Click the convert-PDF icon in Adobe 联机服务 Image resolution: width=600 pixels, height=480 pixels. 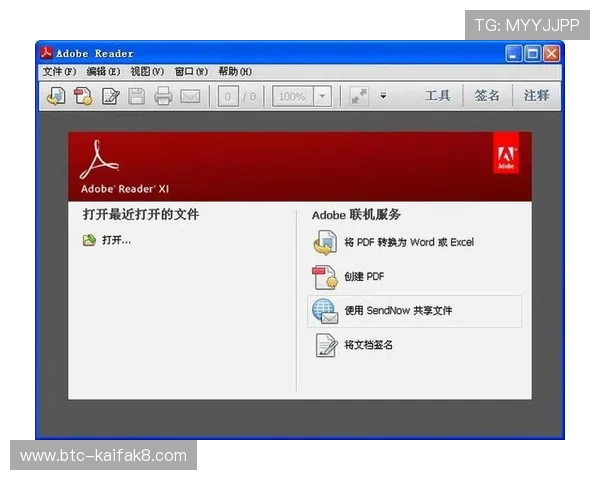coord(325,242)
